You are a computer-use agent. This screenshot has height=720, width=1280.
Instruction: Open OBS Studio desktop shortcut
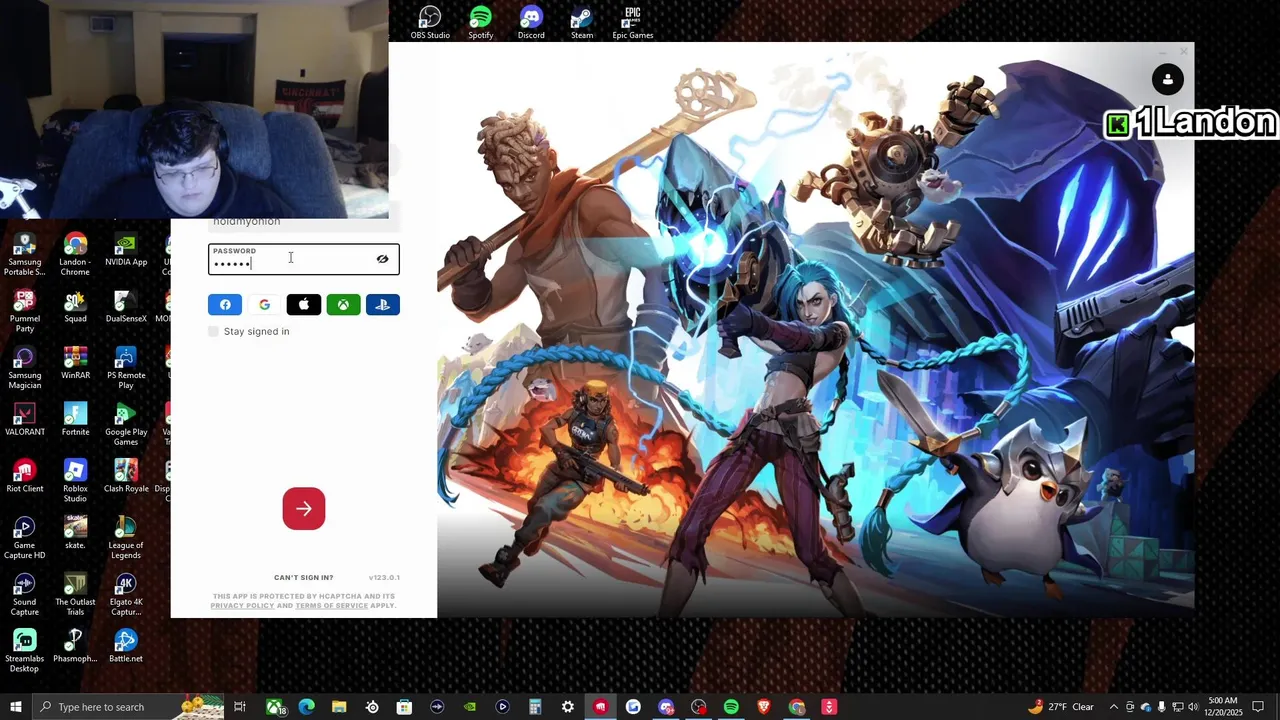(x=430, y=23)
